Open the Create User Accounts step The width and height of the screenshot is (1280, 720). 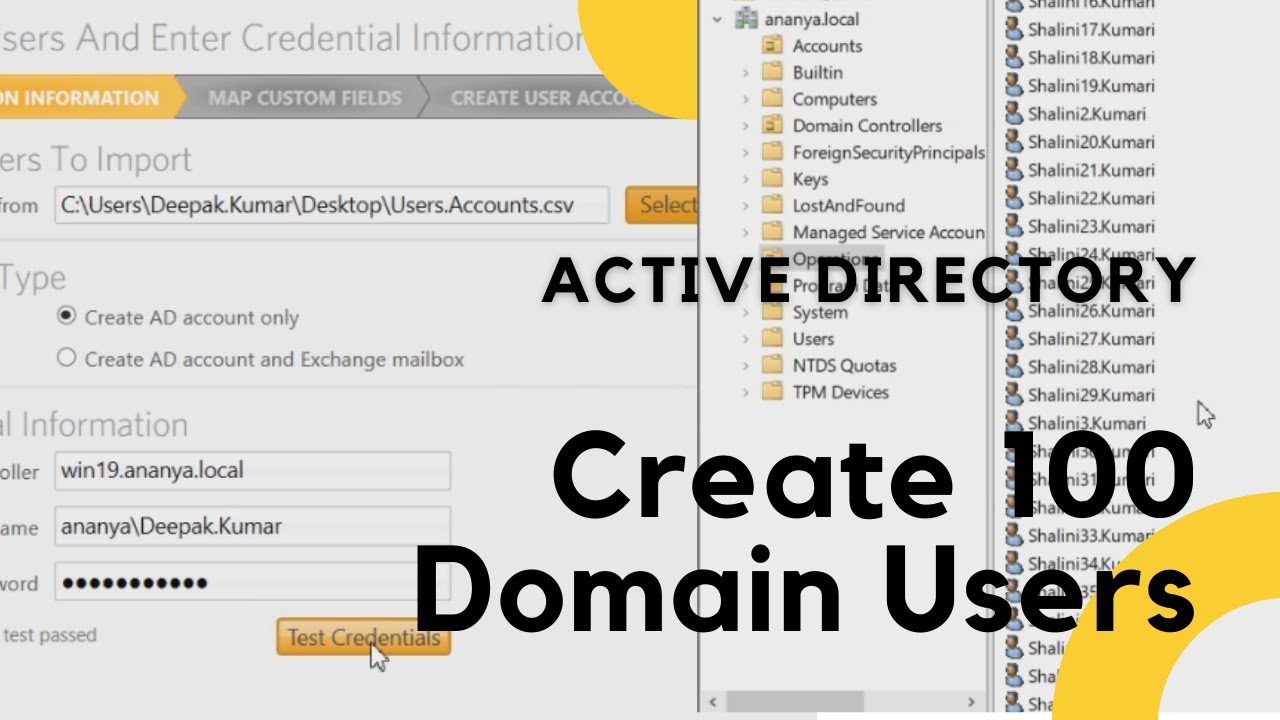pyautogui.click(x=545, y=98)
